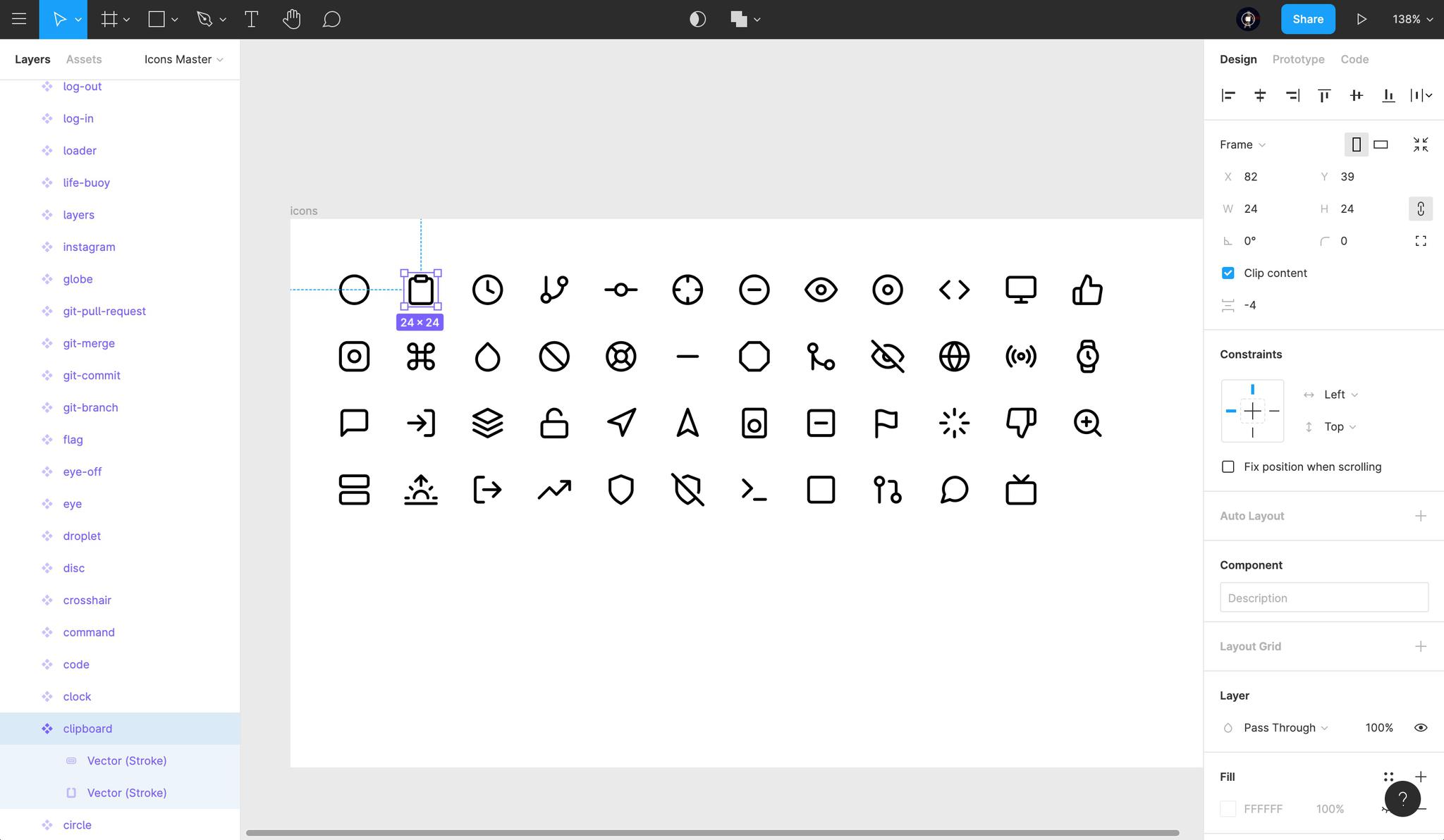Enable Fix position when scrolling
Screen dimensions: 1444x840
click(1228, 467)
